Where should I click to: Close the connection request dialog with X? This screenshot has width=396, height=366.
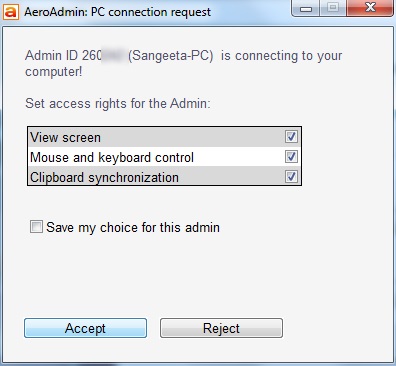pos(370,8)
